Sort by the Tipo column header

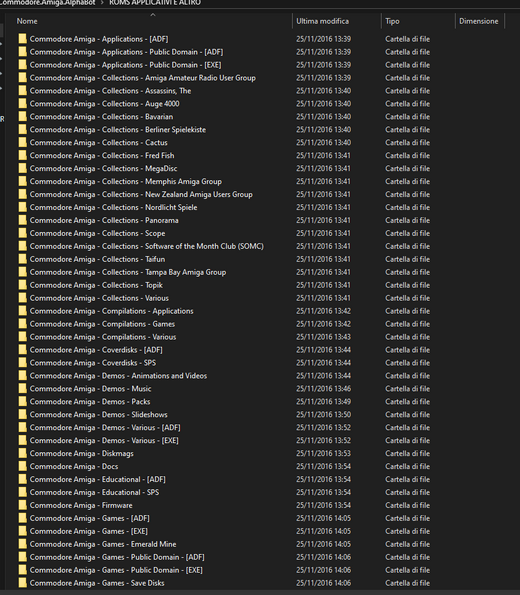pyautogui.click(x=392, y=21)
